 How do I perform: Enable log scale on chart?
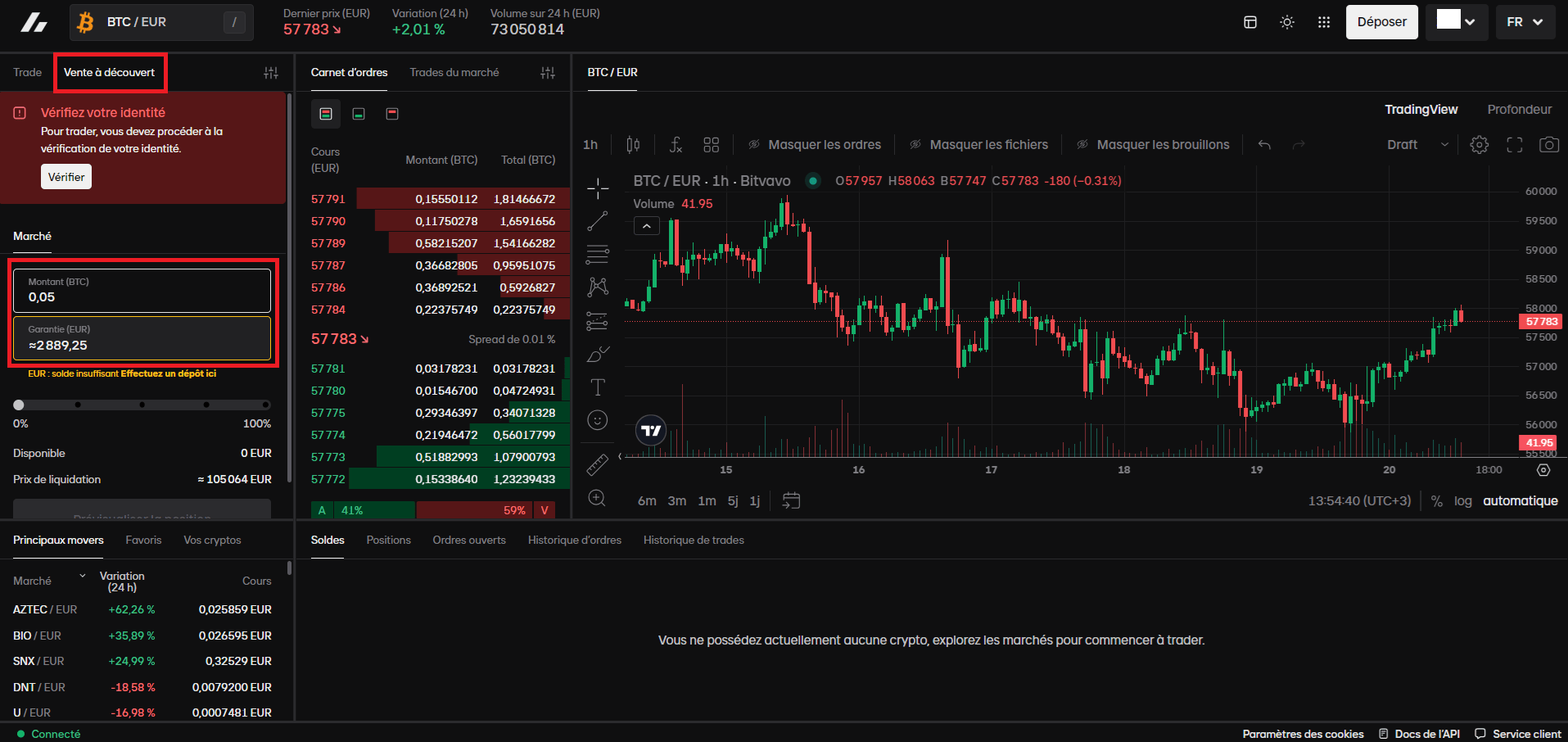(1462, 501)
